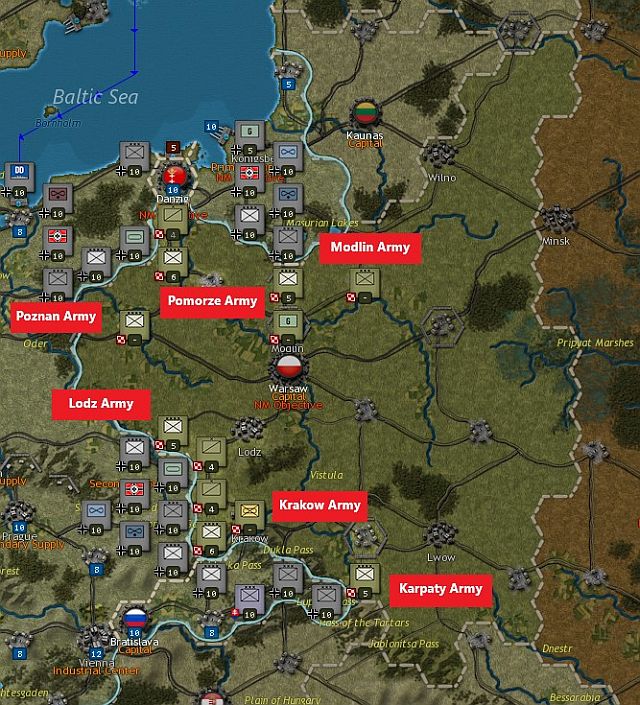
Task: Click the Bratislava capital flag marker
Action: point(134,620)
